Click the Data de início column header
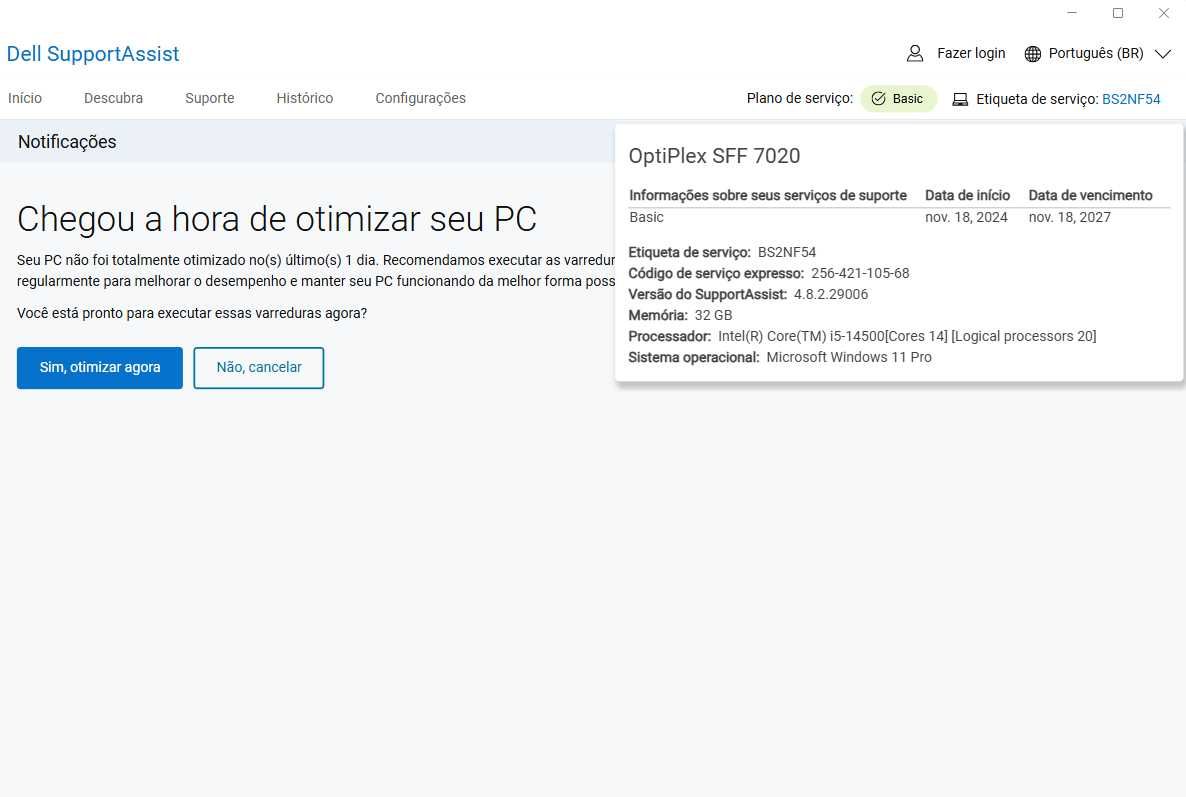This screenshot has width=1186, height=797. [967, 195]
